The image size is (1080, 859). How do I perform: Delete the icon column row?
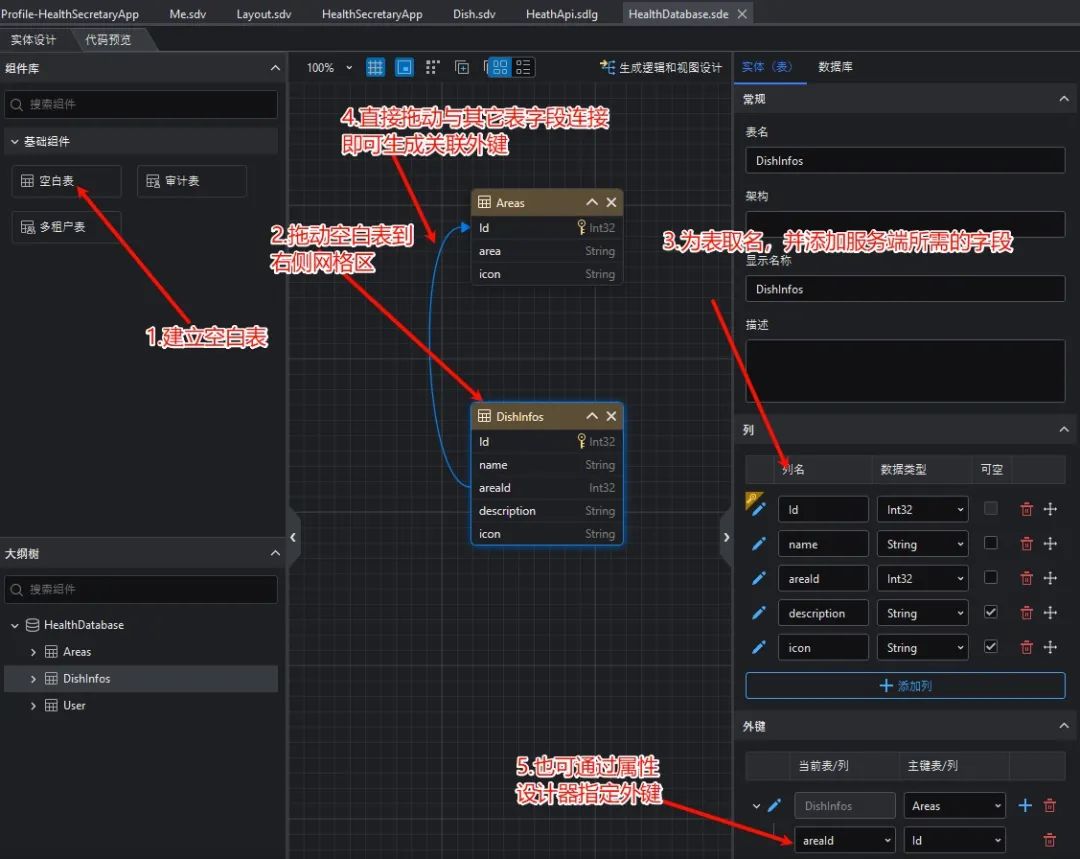coord(1026,647)
